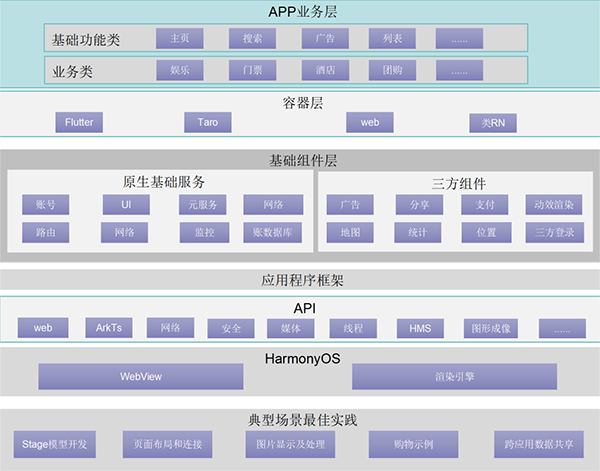600x471 pixels.
Task: Click the 支付 box in 三方组件
Action: pos(485,205)
